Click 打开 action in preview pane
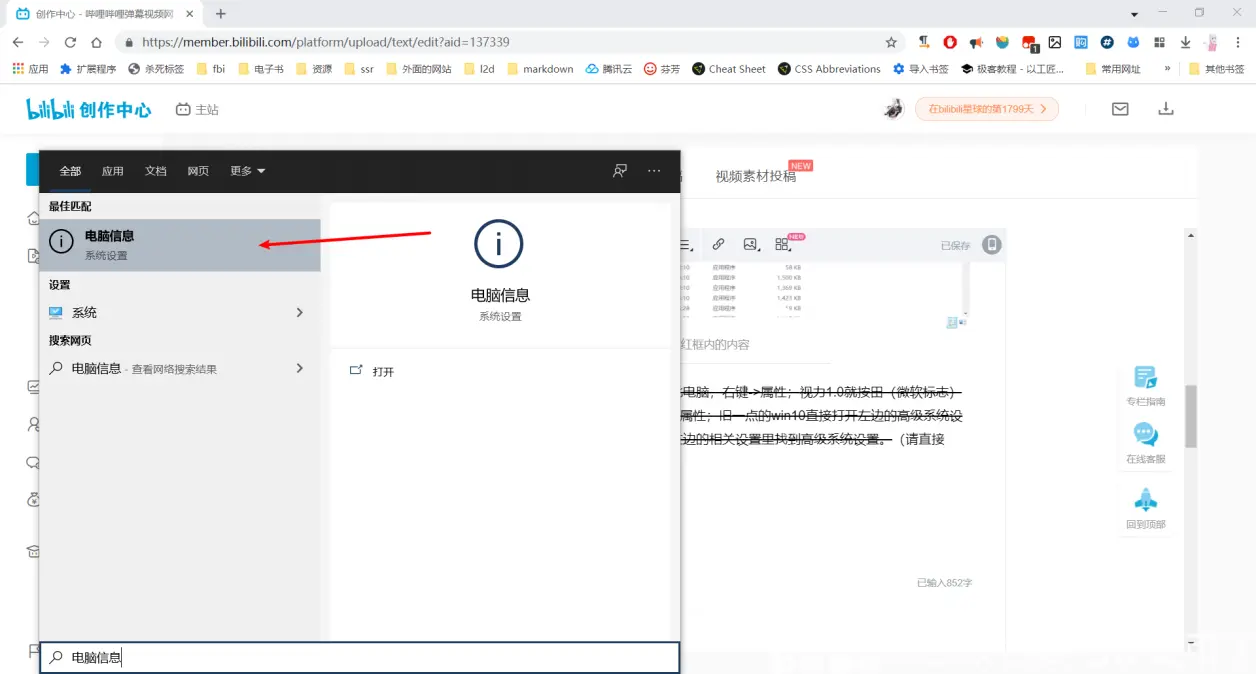The image size is (1256, 674). tap(372, 371)
